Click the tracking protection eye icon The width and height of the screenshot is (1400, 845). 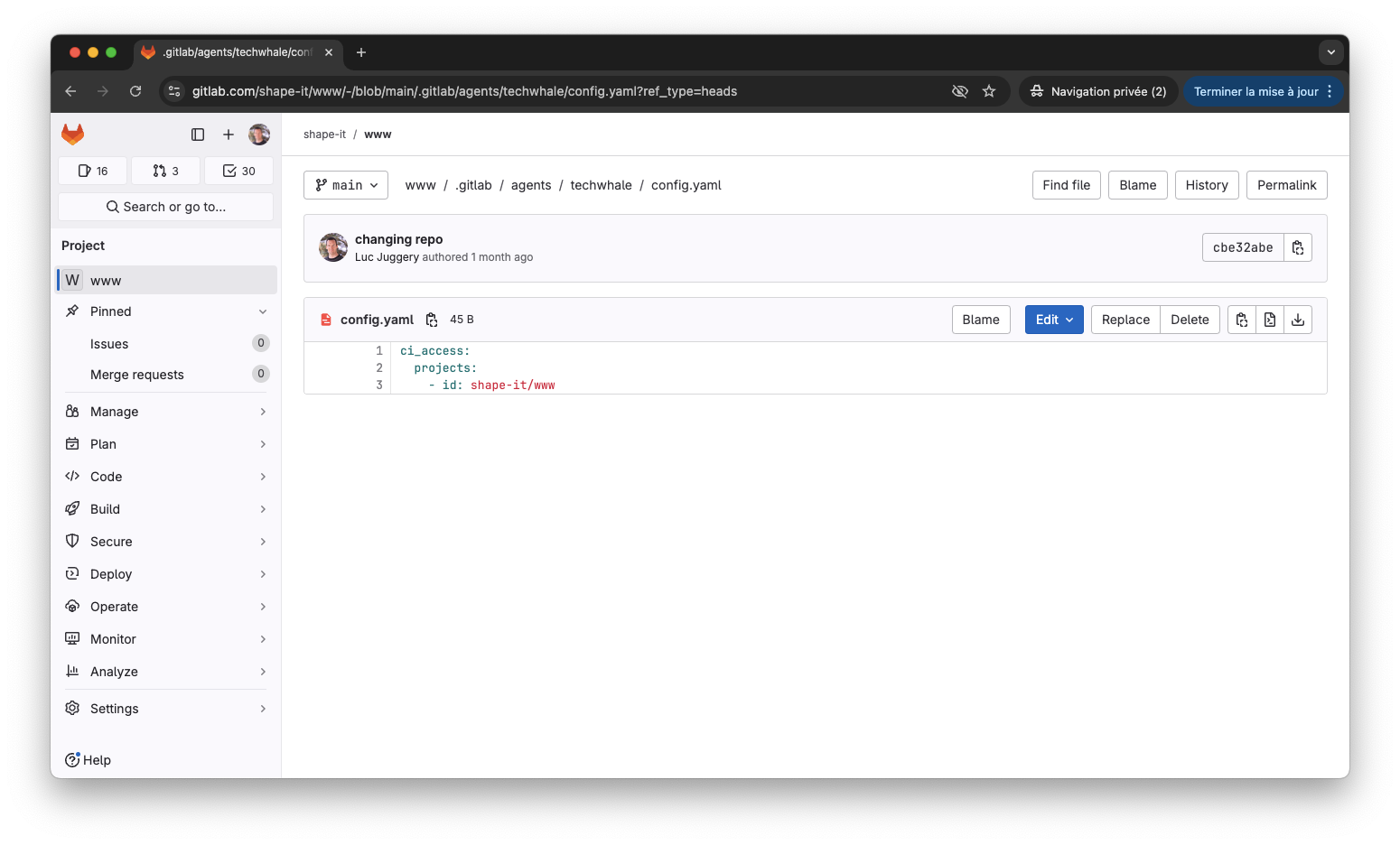coord(960,91)
